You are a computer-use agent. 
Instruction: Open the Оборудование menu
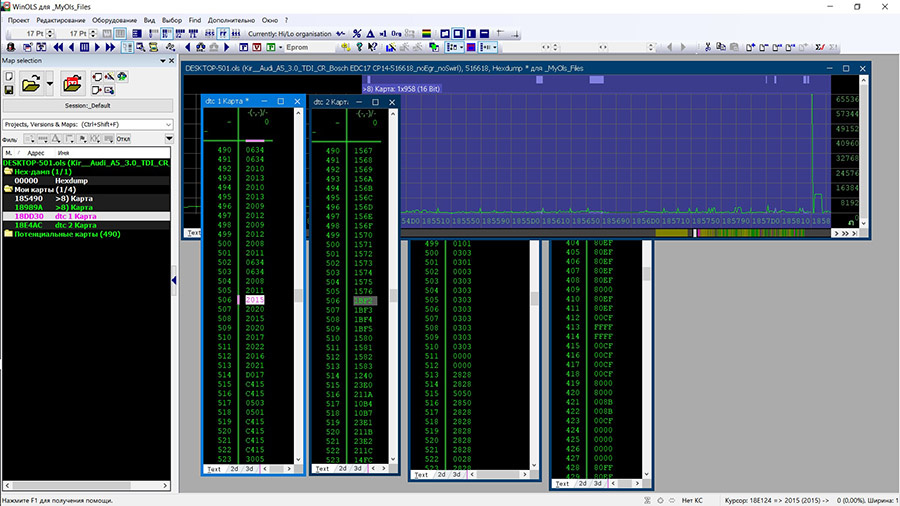click(114, 20)
